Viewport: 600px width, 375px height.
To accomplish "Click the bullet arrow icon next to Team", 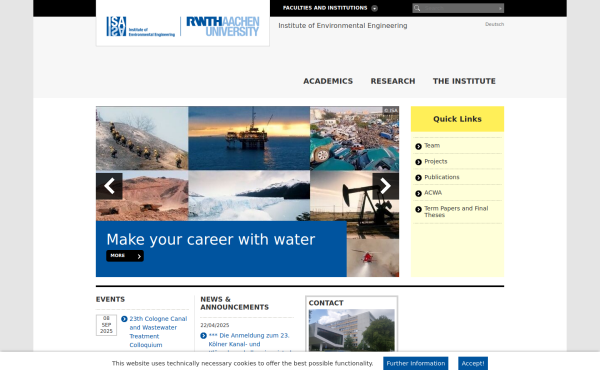I will [x=418, y=146].
